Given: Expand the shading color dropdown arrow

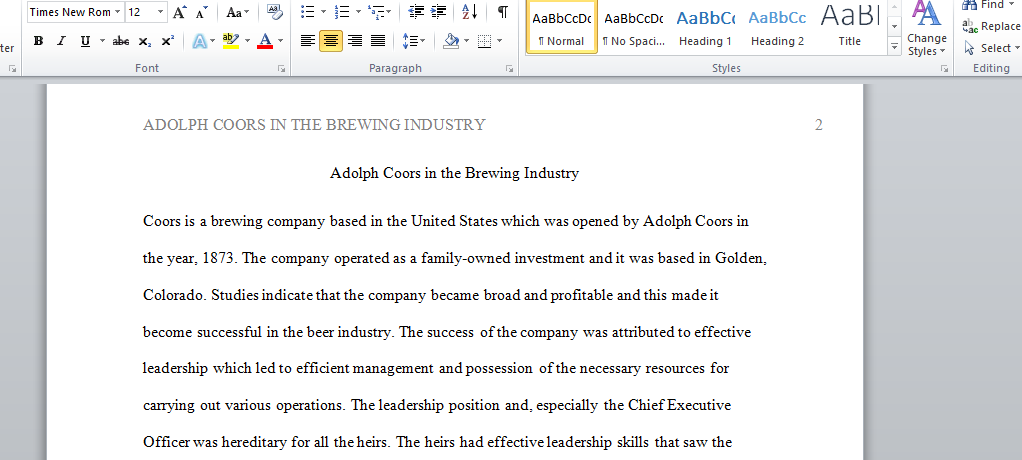Looking at the screenshot, I should click(x=467, y=41).
